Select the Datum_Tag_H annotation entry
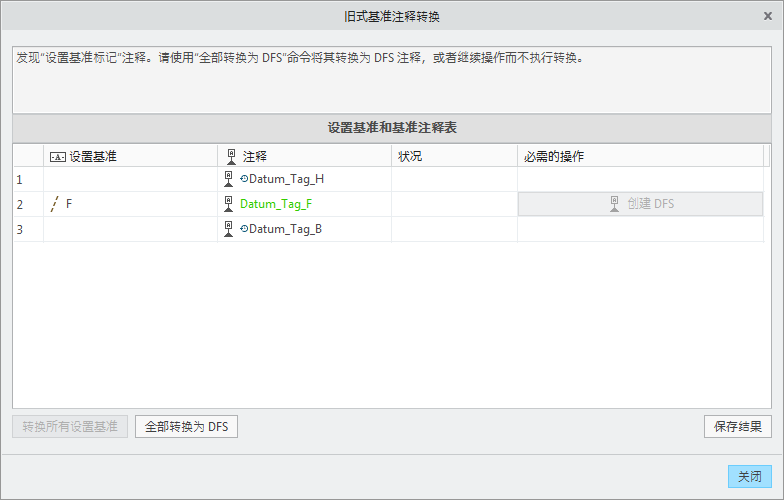This screenshot has height=500, width=784. pos(286,179)
